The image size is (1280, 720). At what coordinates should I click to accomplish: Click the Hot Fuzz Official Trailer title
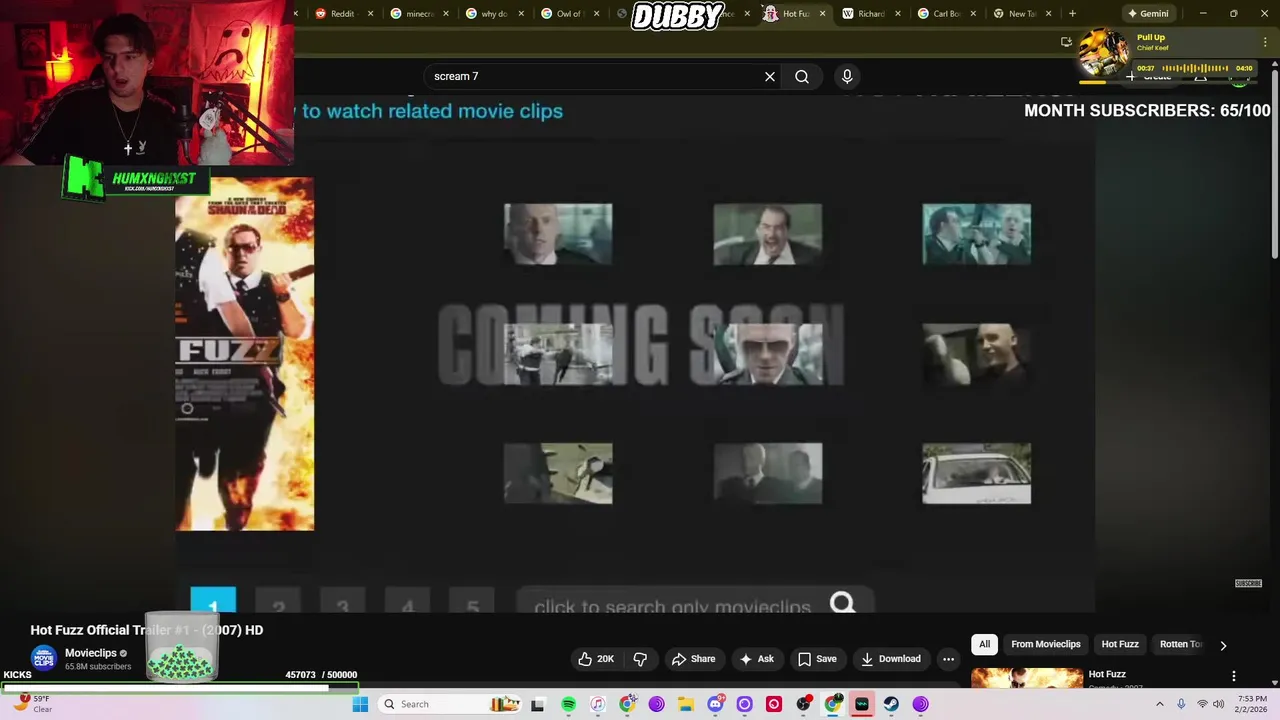(x=147, y=630)
